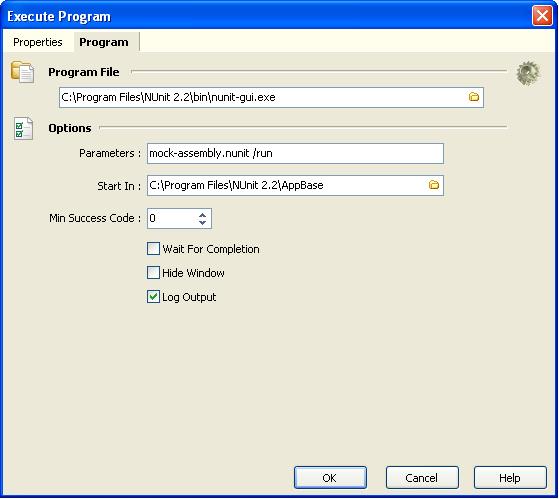559x499 pixels.
Task: Decrease the Min Success Code value
Action: click(x=202, y=222)
